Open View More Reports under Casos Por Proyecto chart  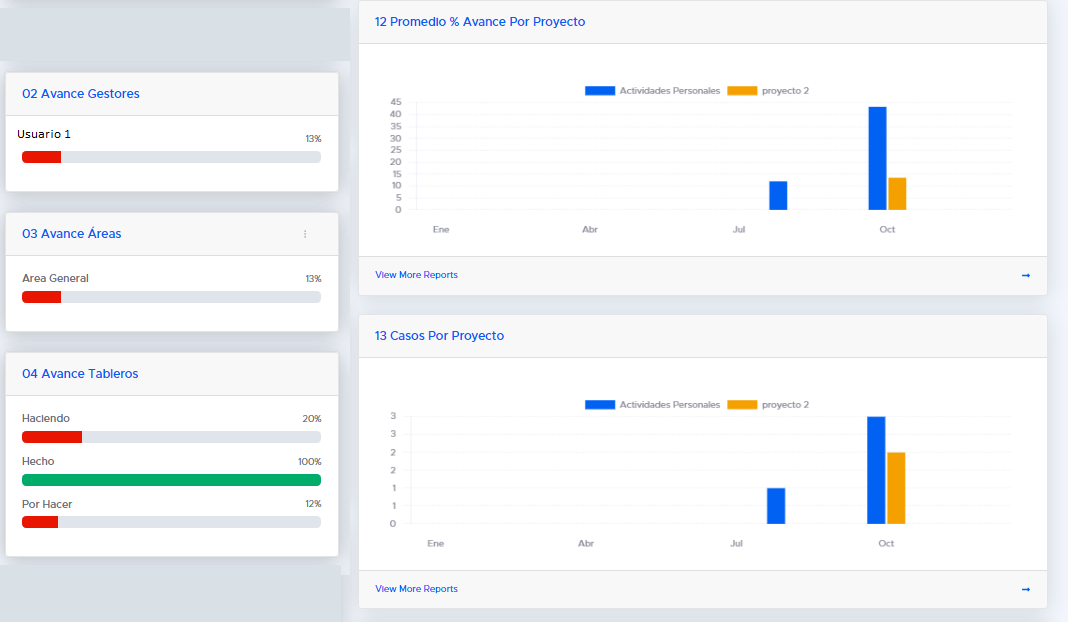416,589
